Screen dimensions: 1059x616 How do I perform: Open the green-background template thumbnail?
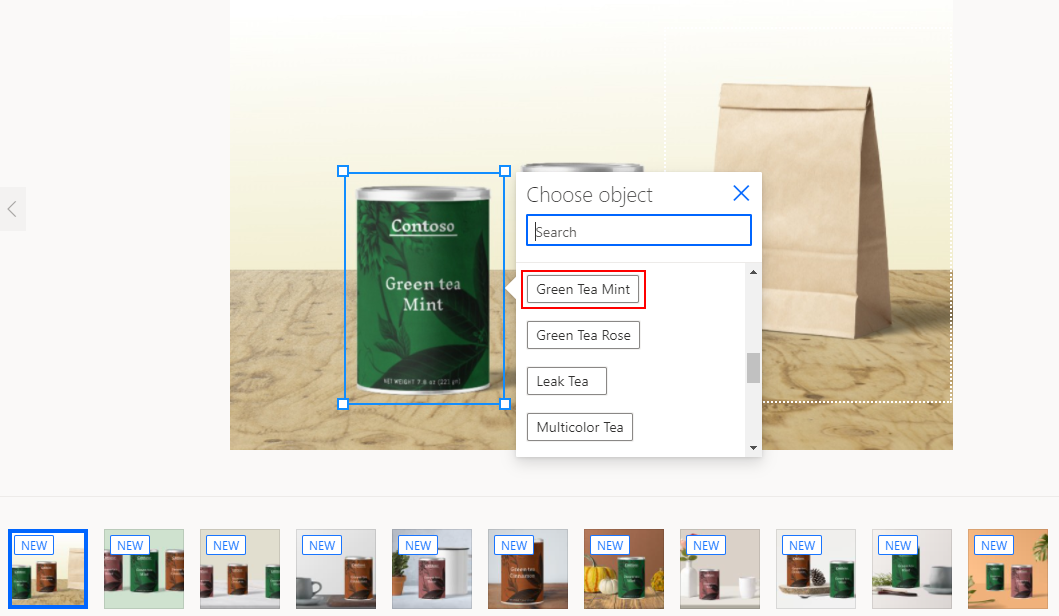pos(143,568)
